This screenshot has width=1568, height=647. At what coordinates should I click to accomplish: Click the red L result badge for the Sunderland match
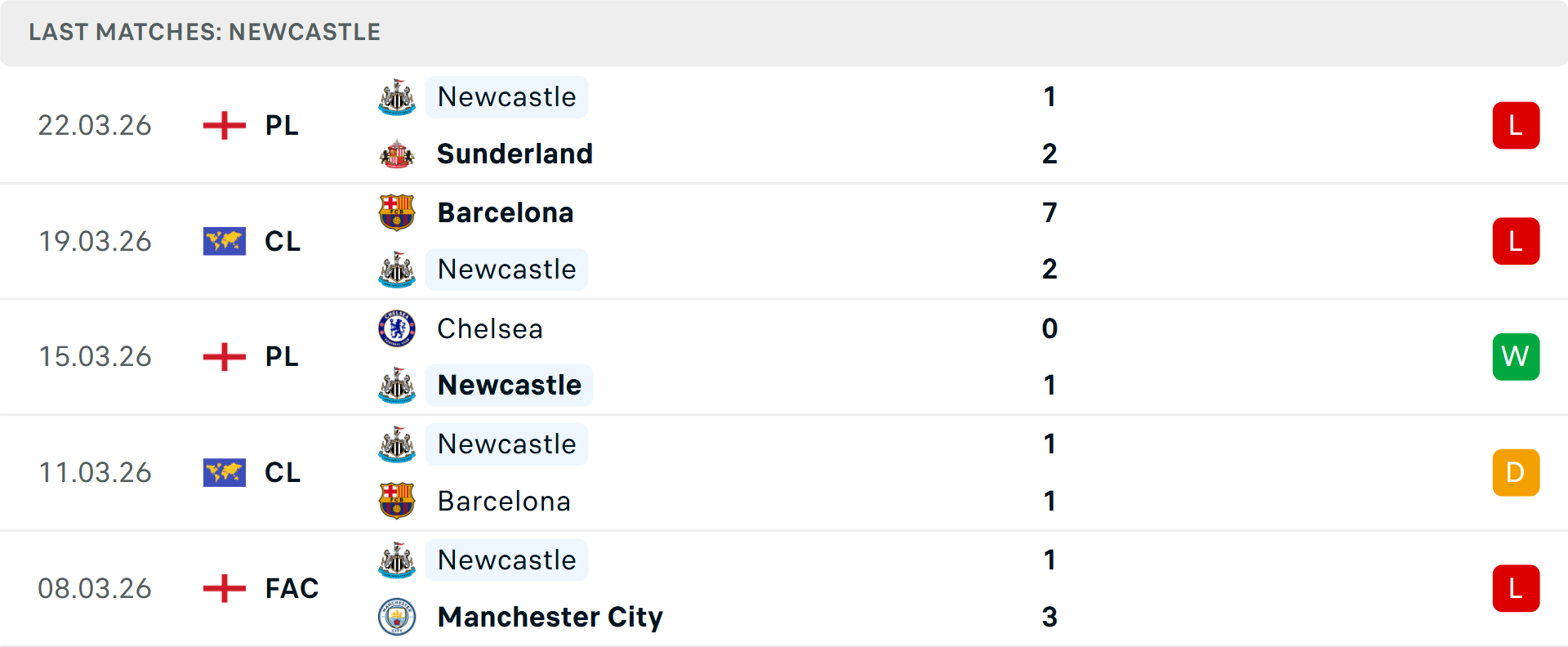[1516, 125]
